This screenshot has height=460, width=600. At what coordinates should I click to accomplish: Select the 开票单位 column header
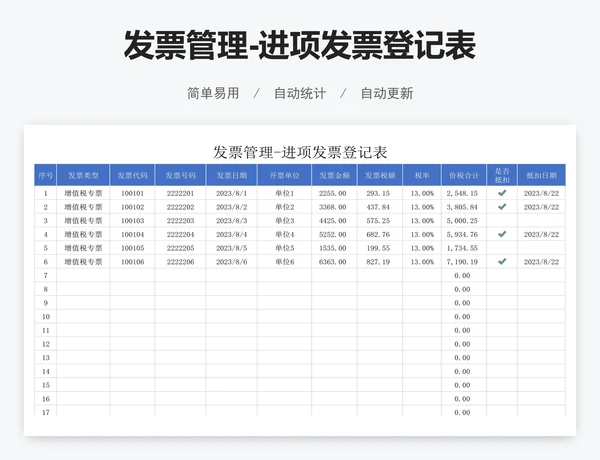285,175
